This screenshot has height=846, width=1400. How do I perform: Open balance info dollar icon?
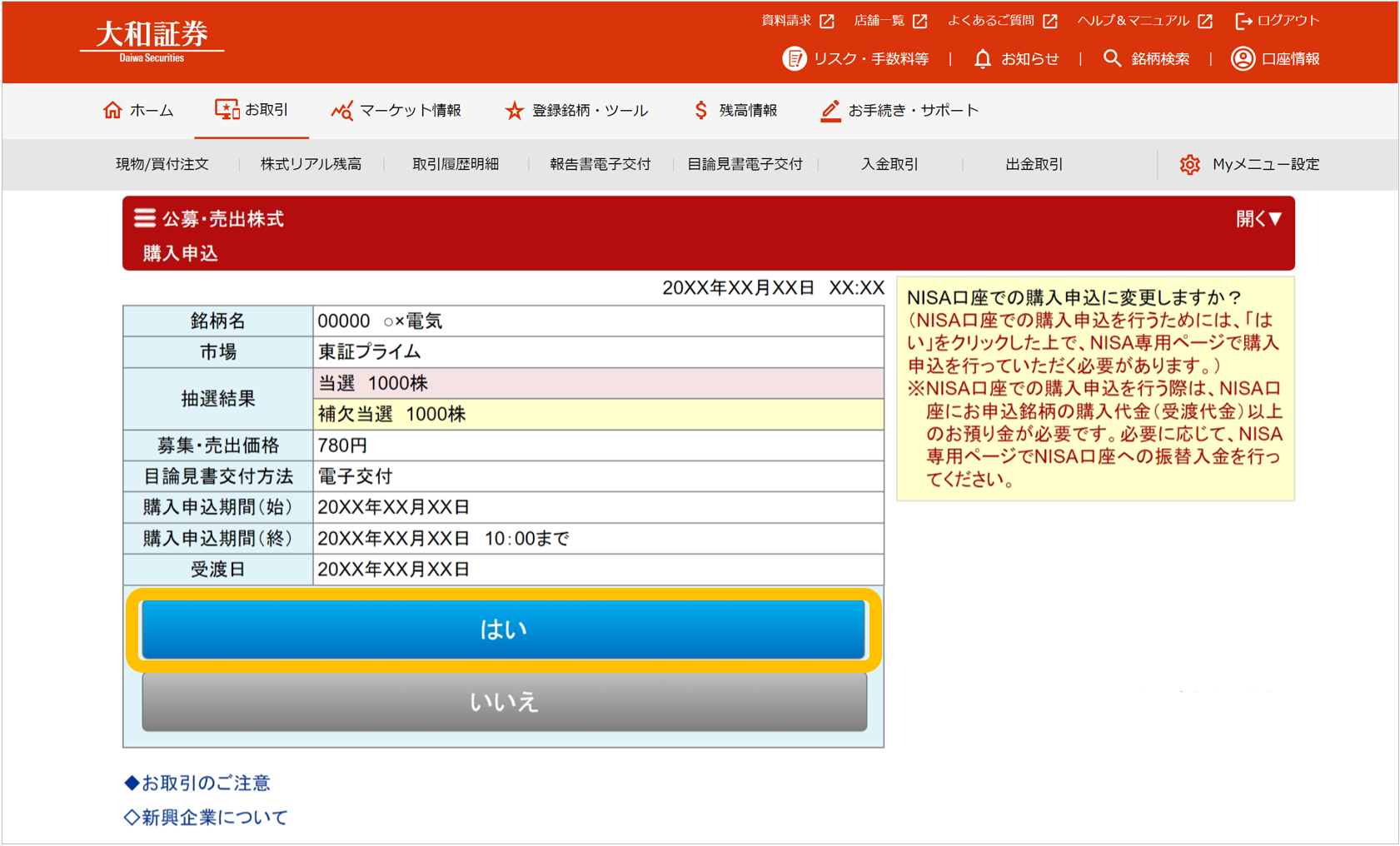tap(700, 110)
